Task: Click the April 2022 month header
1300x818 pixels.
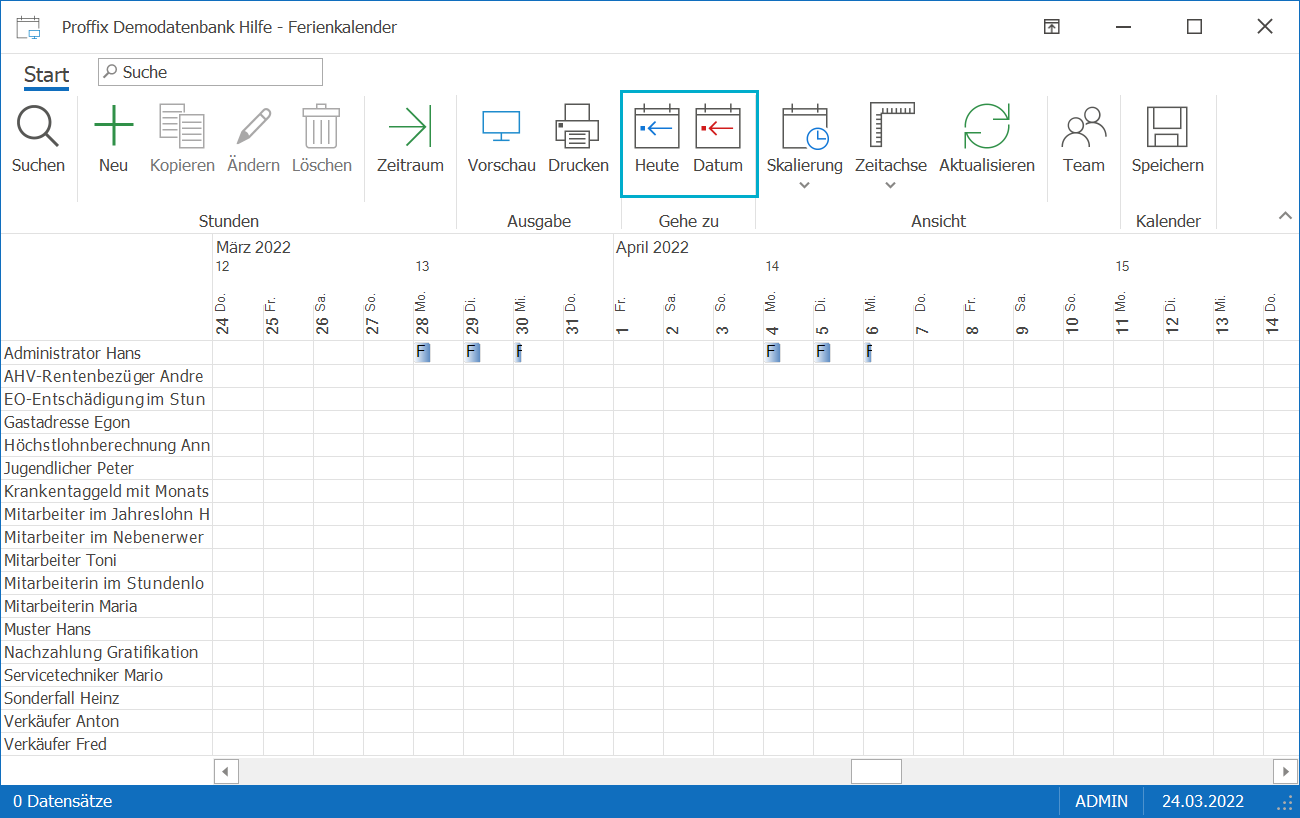Action: [x=652, y=247]
